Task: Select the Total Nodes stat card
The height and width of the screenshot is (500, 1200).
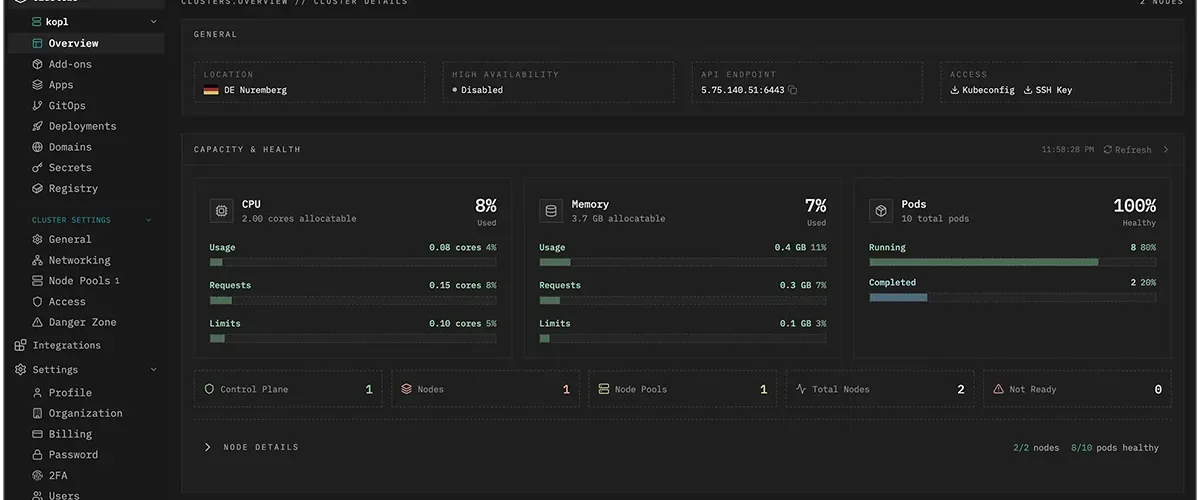Action: point(881,389)
